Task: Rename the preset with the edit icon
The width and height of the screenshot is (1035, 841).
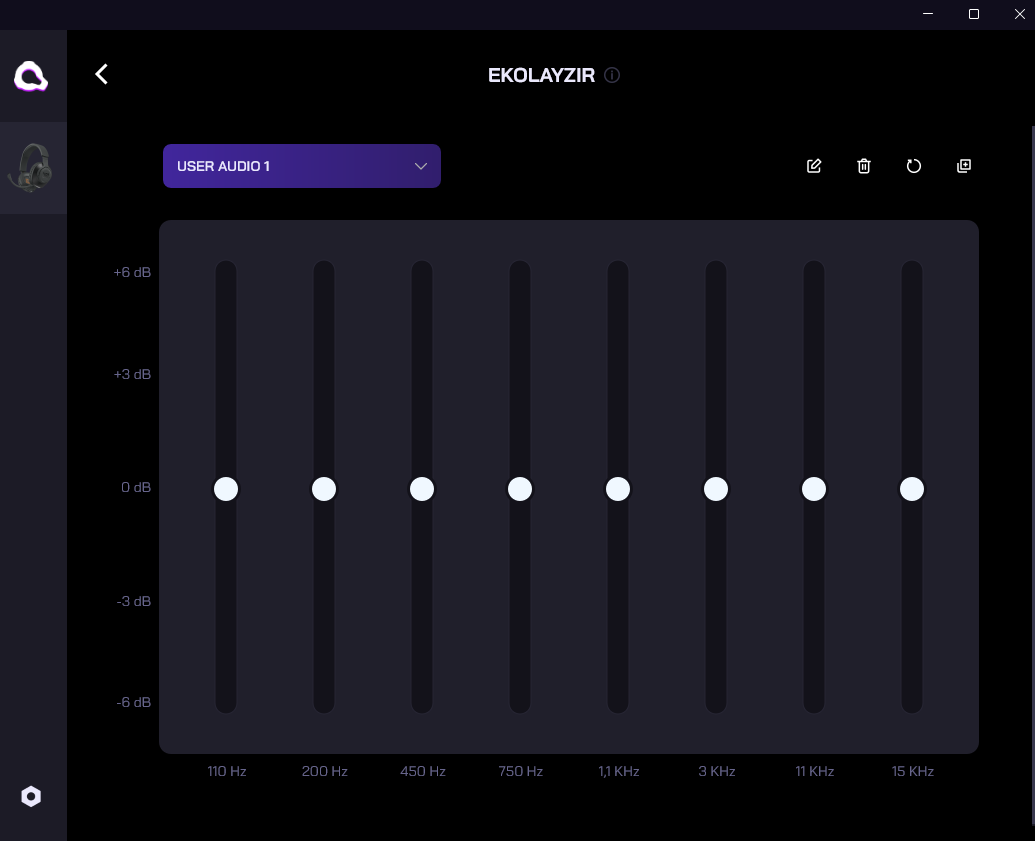Action: point(814,166)
